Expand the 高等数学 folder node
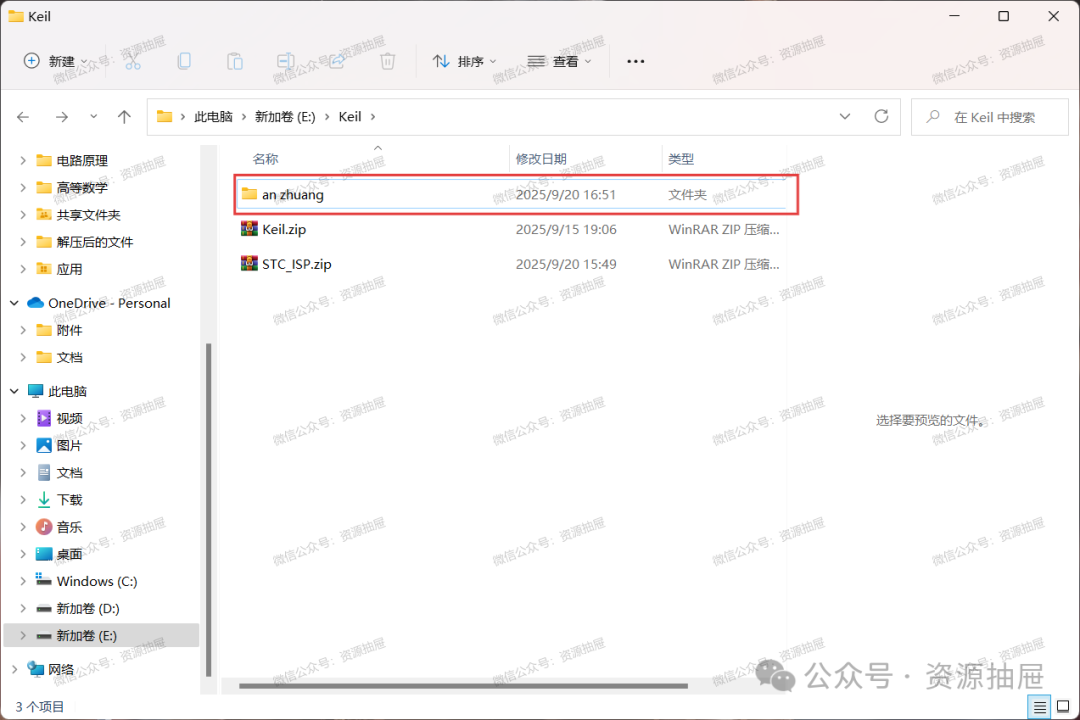The height and width of the screenshot is (720, 1080). pos(23,187)
